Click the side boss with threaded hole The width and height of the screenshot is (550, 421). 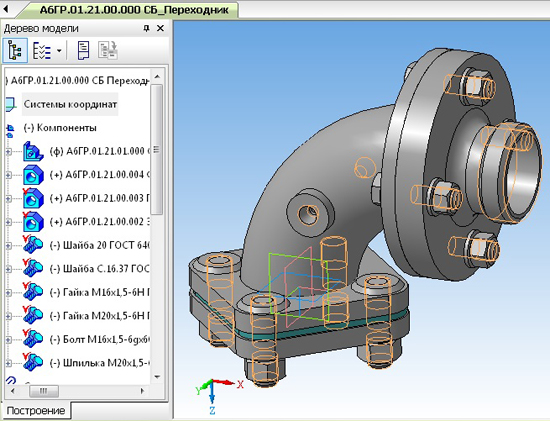tap(310, 213)
